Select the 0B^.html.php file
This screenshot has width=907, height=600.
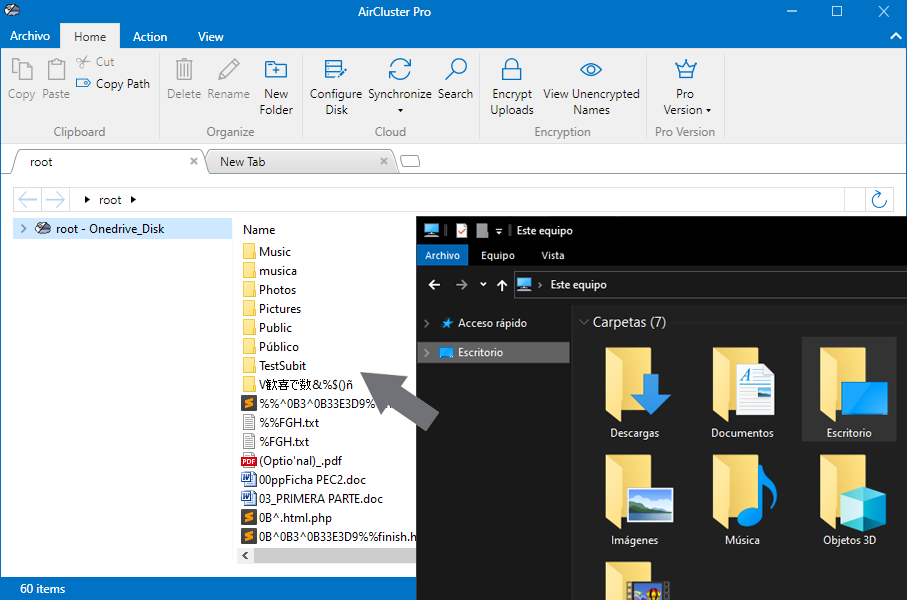tap(287, 518)
